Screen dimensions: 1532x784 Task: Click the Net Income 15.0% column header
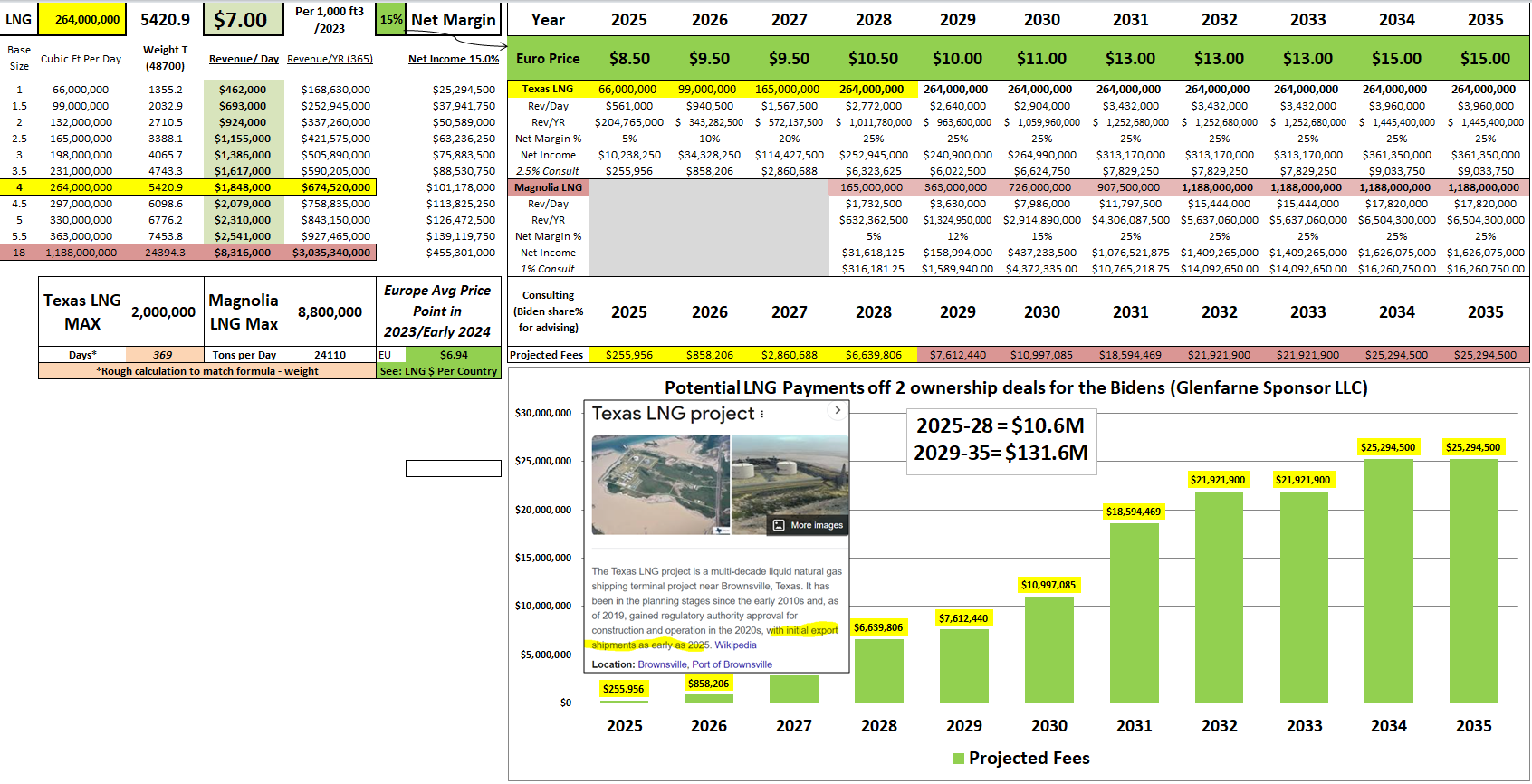coord(454,59)
